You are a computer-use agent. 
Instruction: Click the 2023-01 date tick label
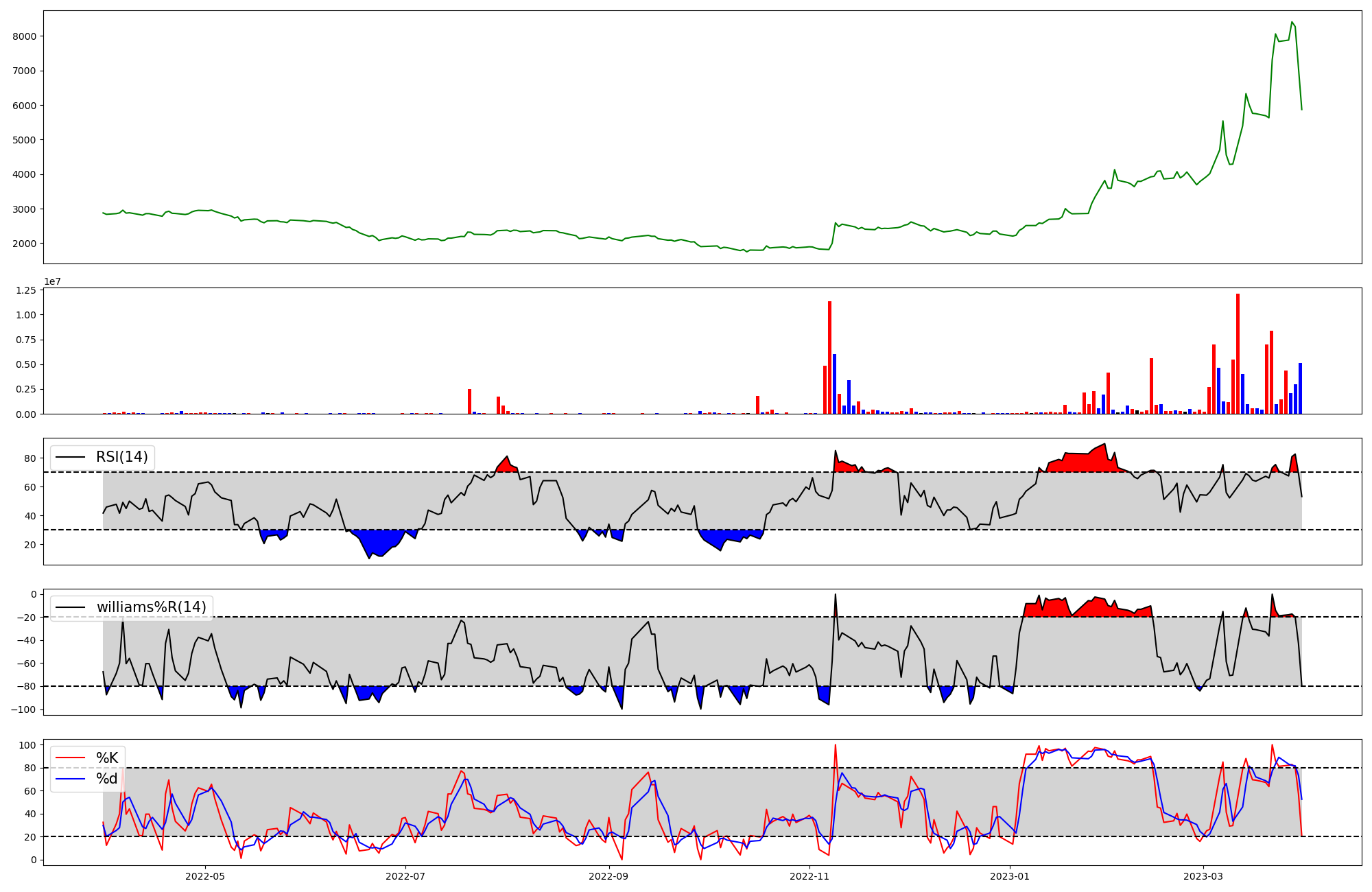[x=1010, y=876]
